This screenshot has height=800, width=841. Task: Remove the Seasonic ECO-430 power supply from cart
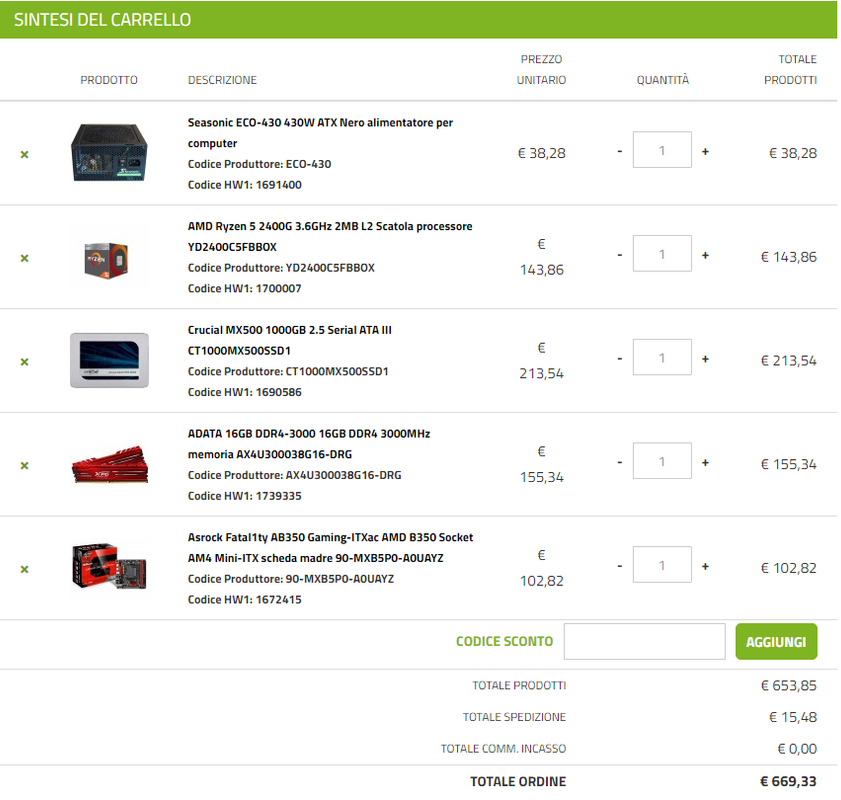coord(24,154)
